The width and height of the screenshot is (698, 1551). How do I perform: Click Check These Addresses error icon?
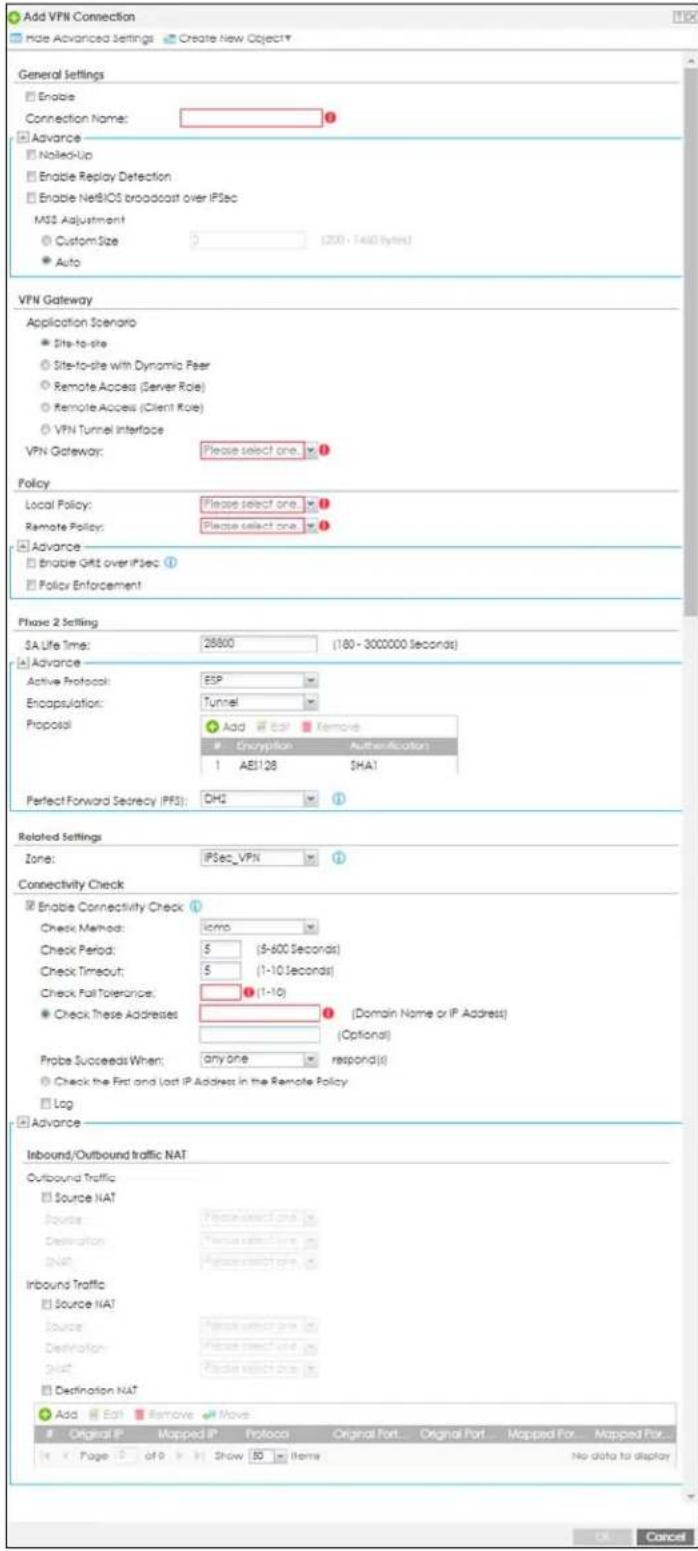[327, 1013]
